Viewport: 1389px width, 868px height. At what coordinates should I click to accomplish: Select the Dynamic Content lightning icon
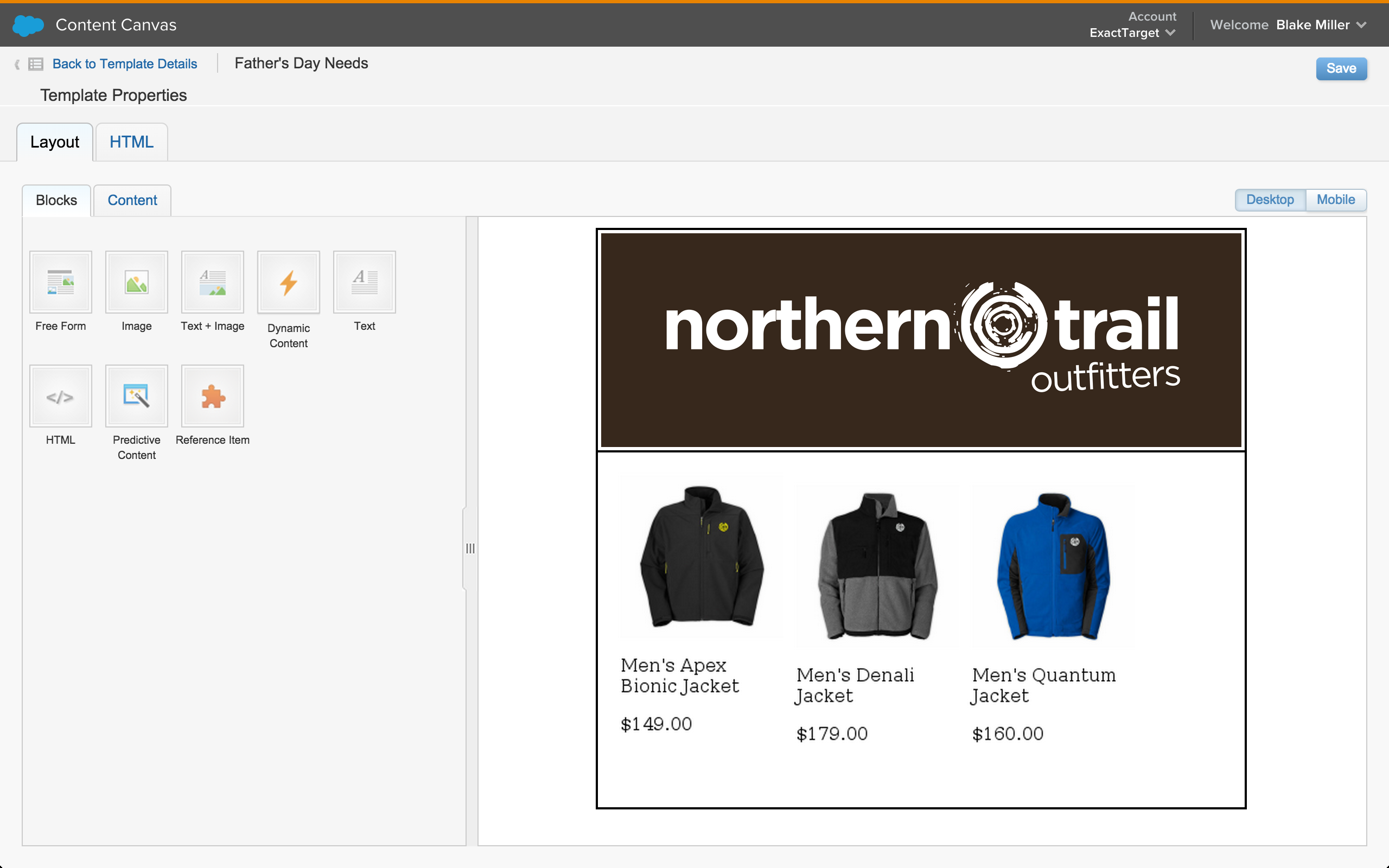point(289,282)
